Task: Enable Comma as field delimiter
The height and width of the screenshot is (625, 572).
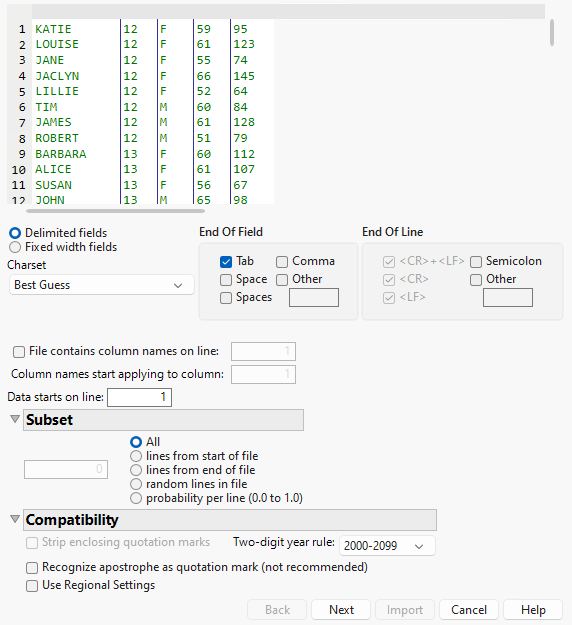Action: tap(282, 262)
